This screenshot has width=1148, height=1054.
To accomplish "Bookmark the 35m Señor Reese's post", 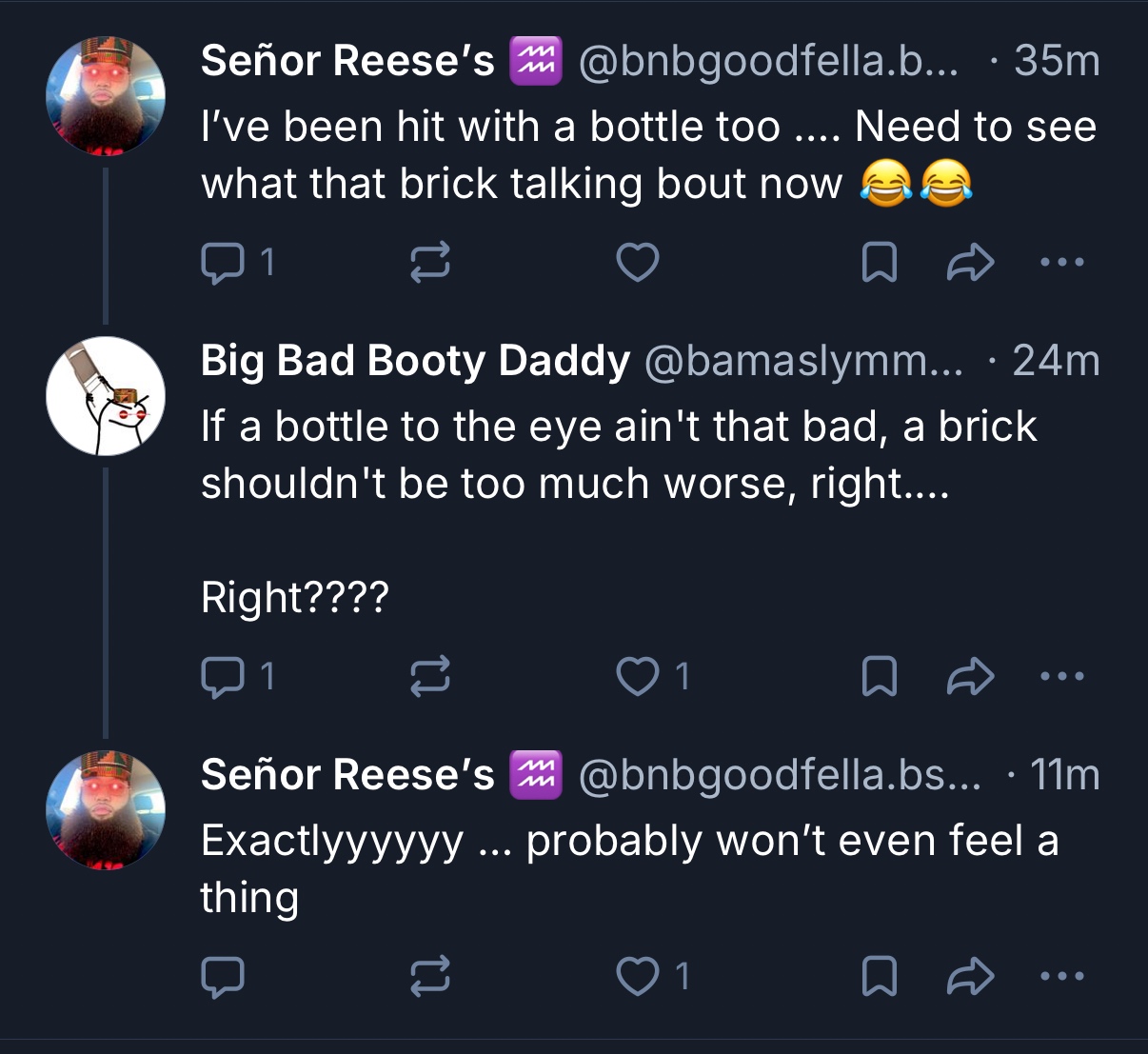I will tap(878, 263).
